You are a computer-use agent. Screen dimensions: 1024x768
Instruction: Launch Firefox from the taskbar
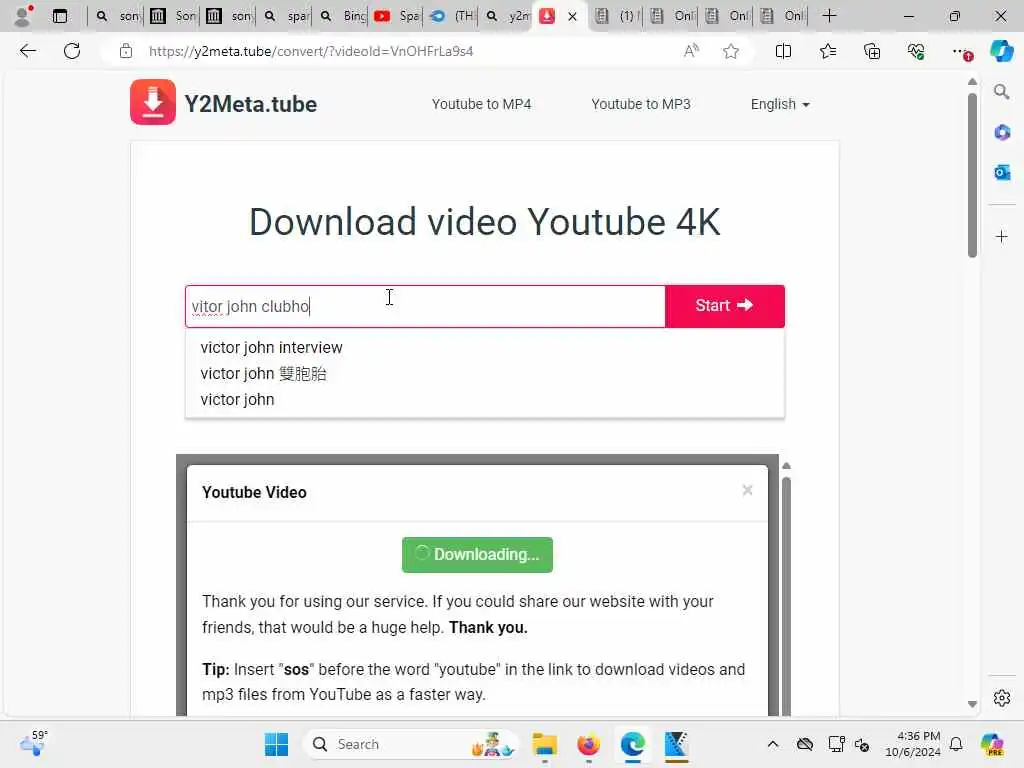[x=588, y=744]
